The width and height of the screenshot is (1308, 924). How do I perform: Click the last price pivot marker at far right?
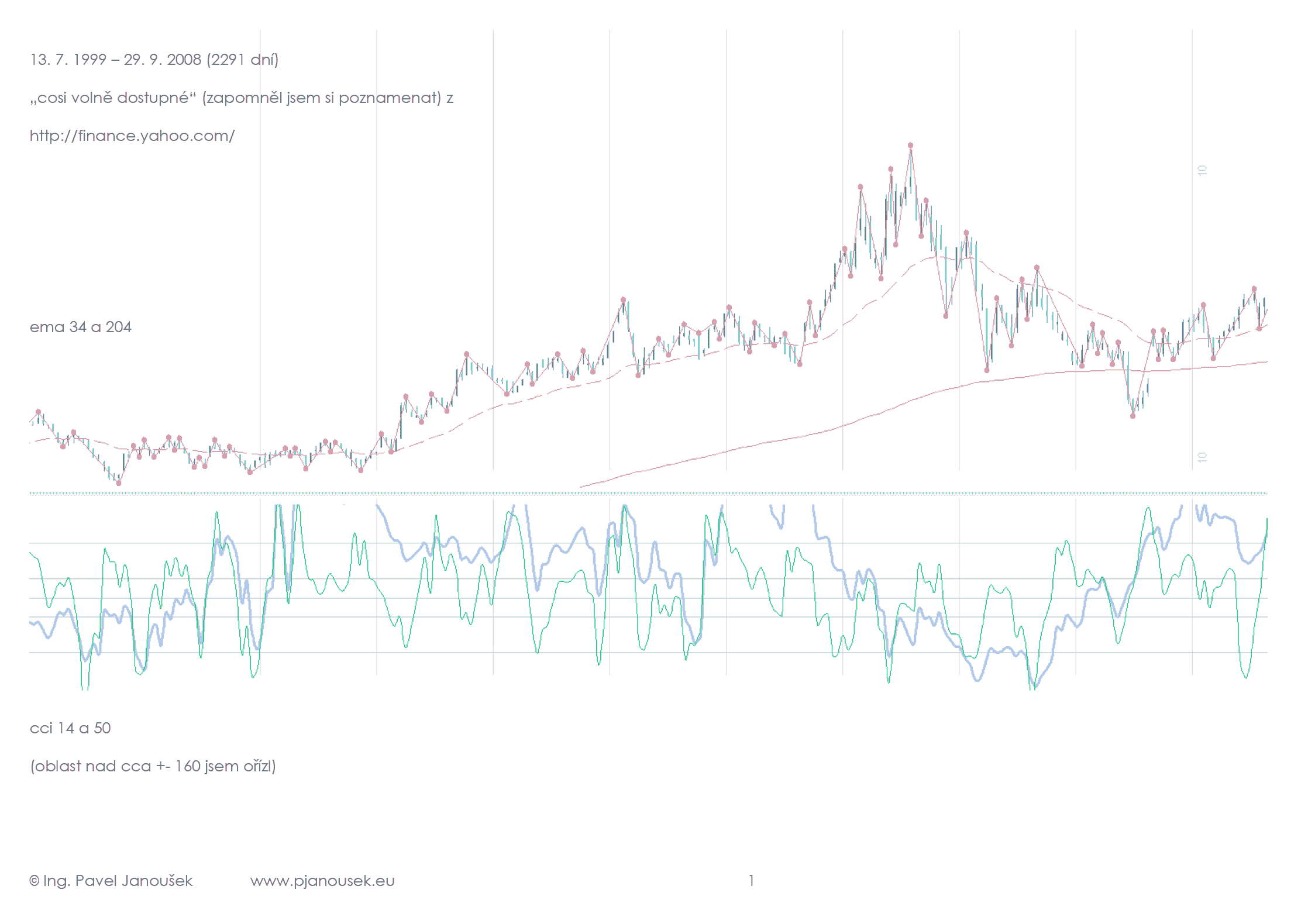tap(1259, 329)
